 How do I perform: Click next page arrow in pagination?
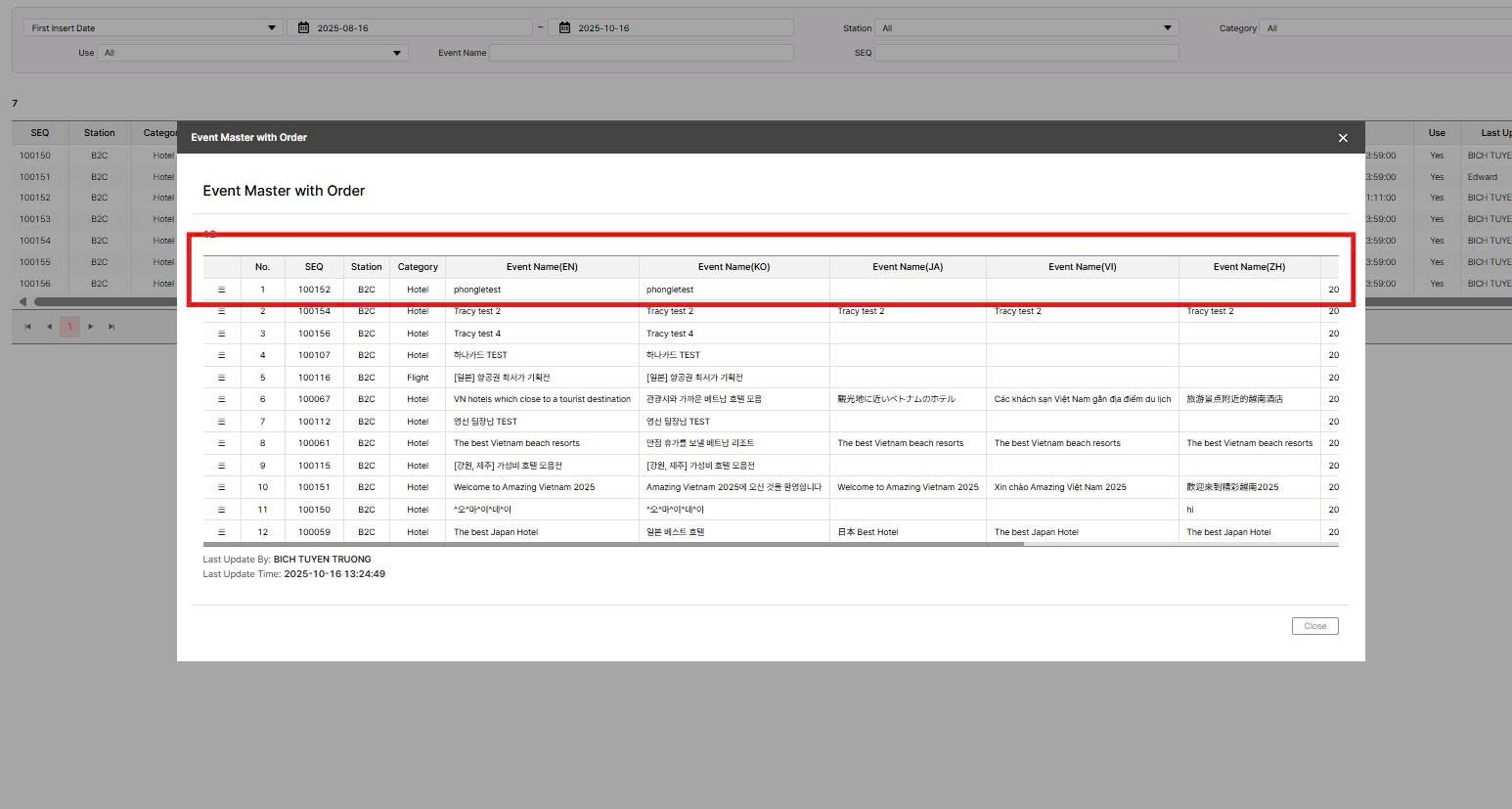(x=91, y=327)
